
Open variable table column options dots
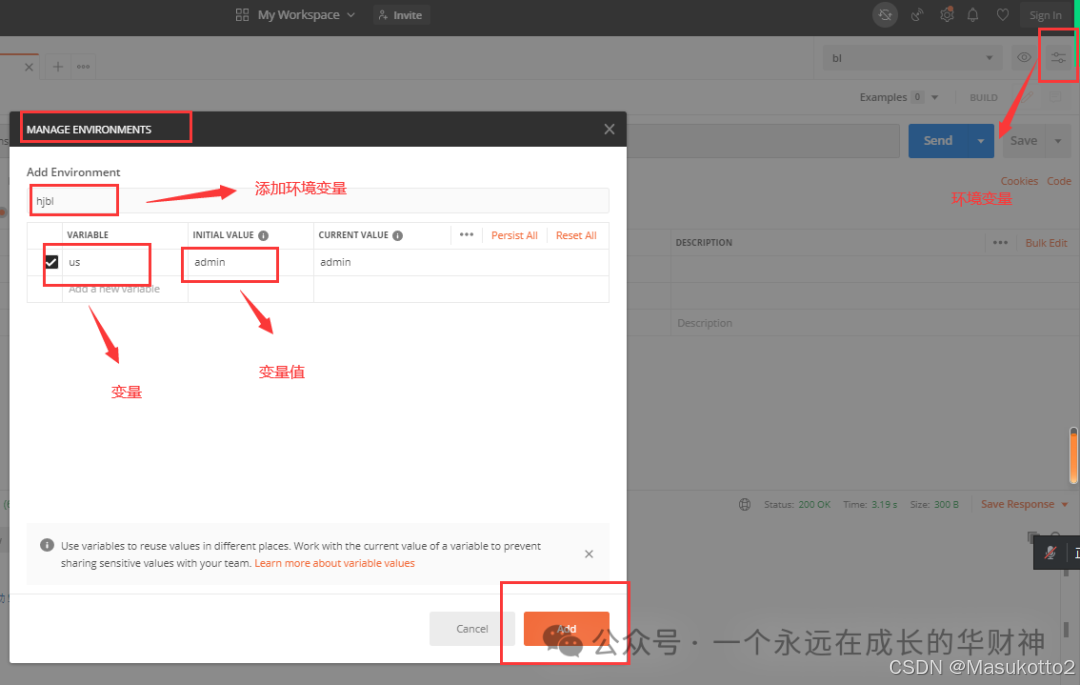(466, 234)
